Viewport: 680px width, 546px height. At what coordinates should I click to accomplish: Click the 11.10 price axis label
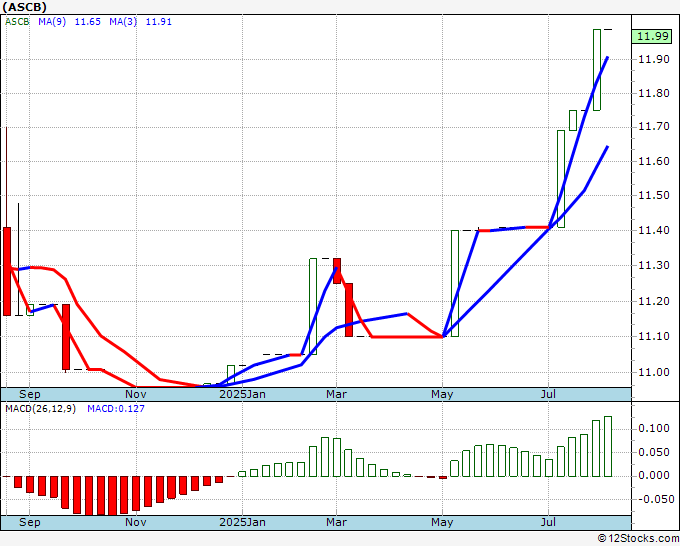pos(654,336)
